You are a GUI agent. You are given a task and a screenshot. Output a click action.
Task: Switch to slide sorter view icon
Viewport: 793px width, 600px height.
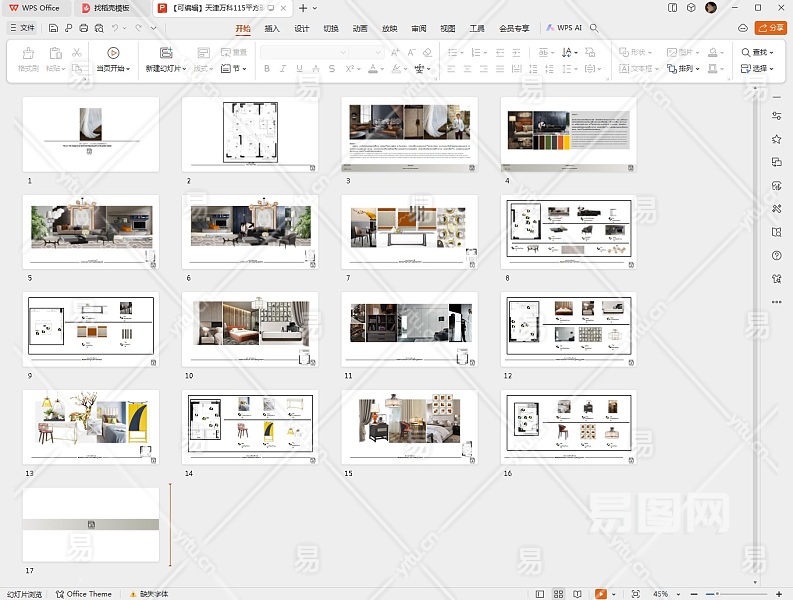558,594
